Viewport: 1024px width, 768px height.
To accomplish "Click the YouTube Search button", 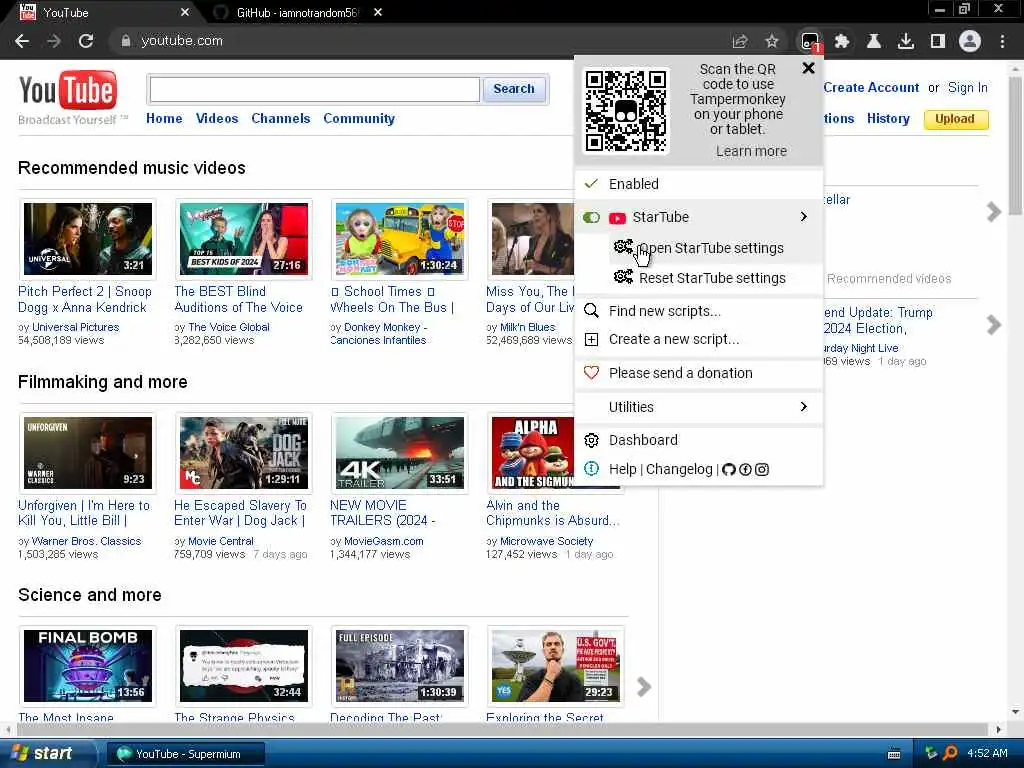I will [514, 89].
